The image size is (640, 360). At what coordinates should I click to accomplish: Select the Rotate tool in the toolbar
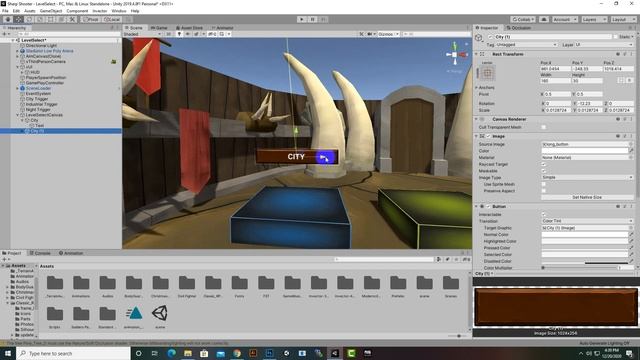[x=29, y=19]
